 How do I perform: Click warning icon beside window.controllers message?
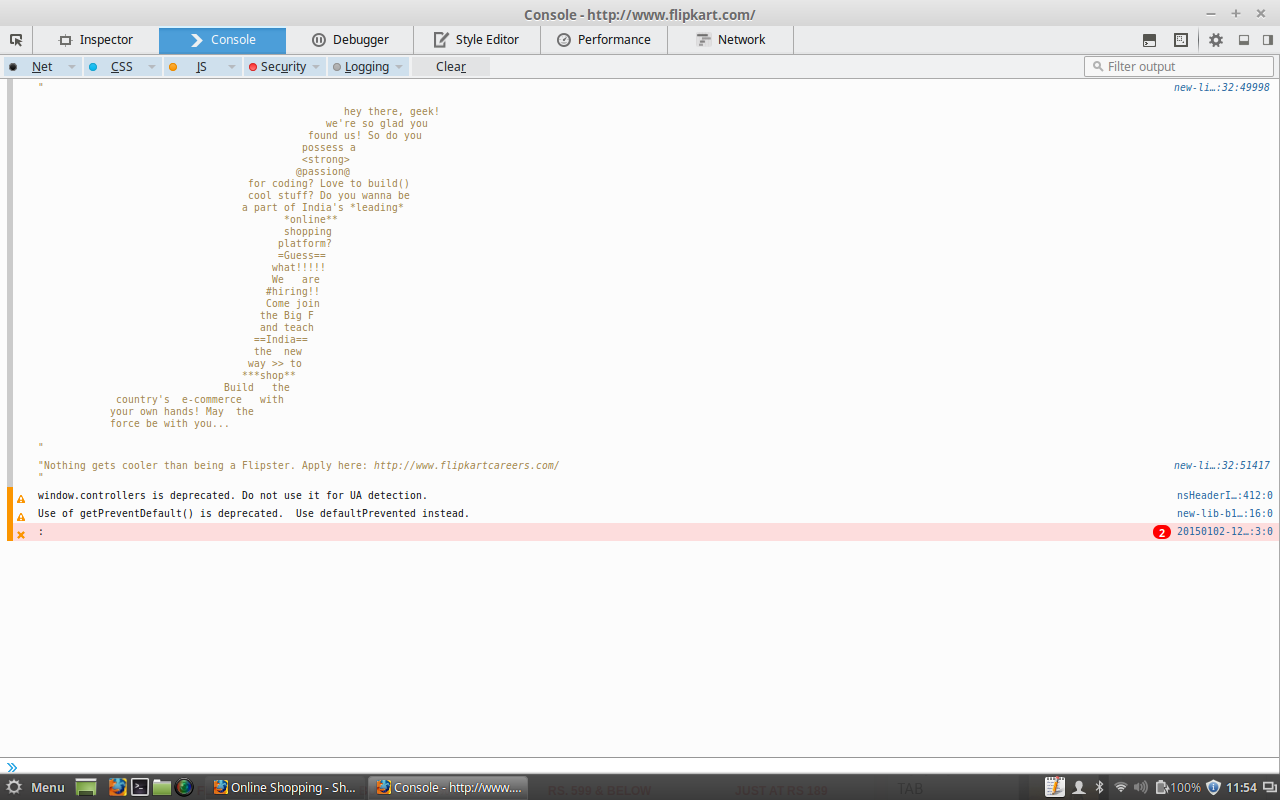[21, 498]
